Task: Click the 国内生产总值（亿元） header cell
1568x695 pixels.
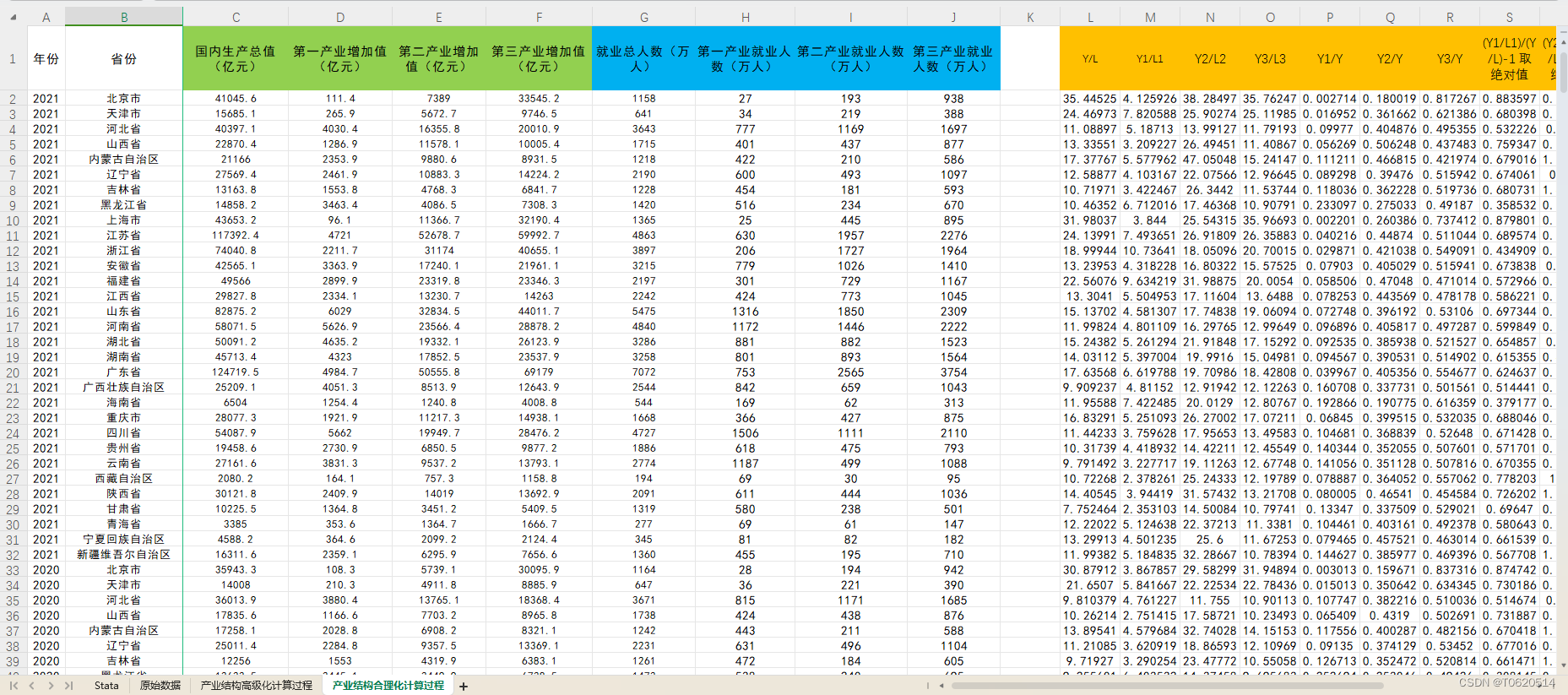Action: point(236,58)
